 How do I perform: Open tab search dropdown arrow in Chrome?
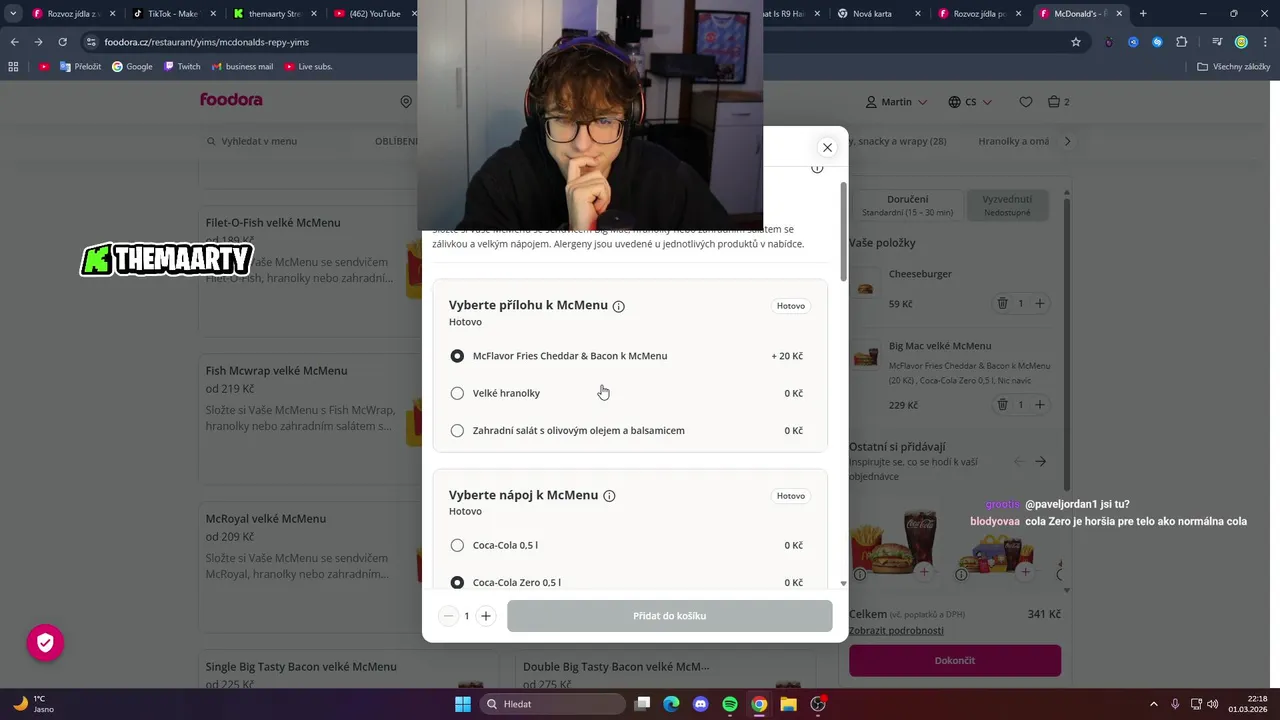13,13
